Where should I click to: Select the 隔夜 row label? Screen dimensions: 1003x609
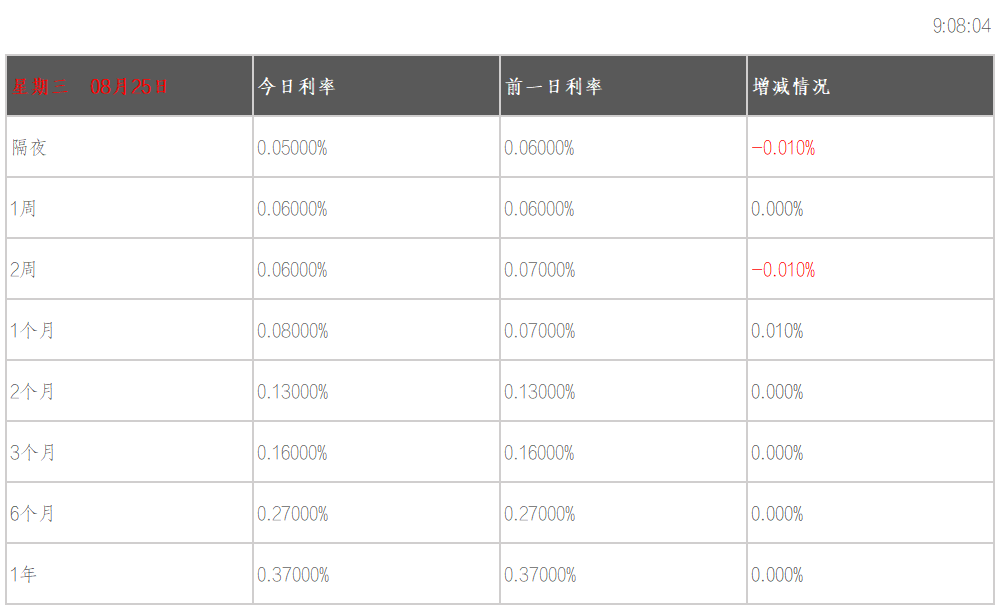click(29, 148)
